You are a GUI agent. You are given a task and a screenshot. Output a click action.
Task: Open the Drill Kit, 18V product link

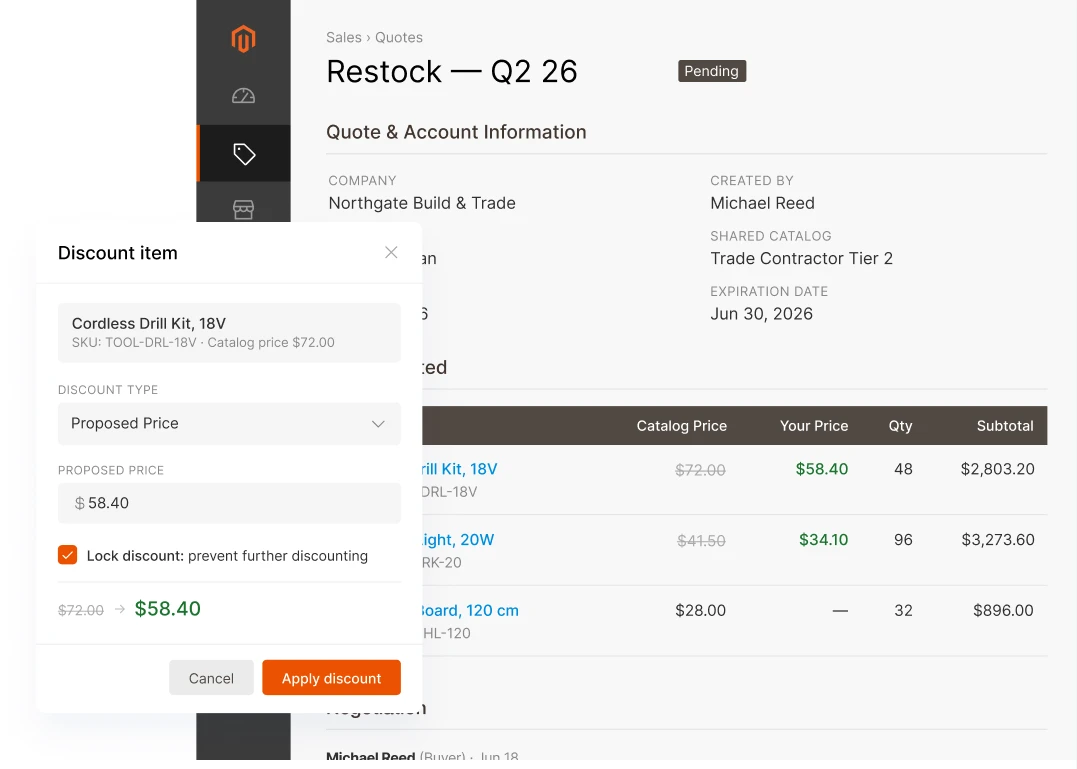(x=459, y=469)
